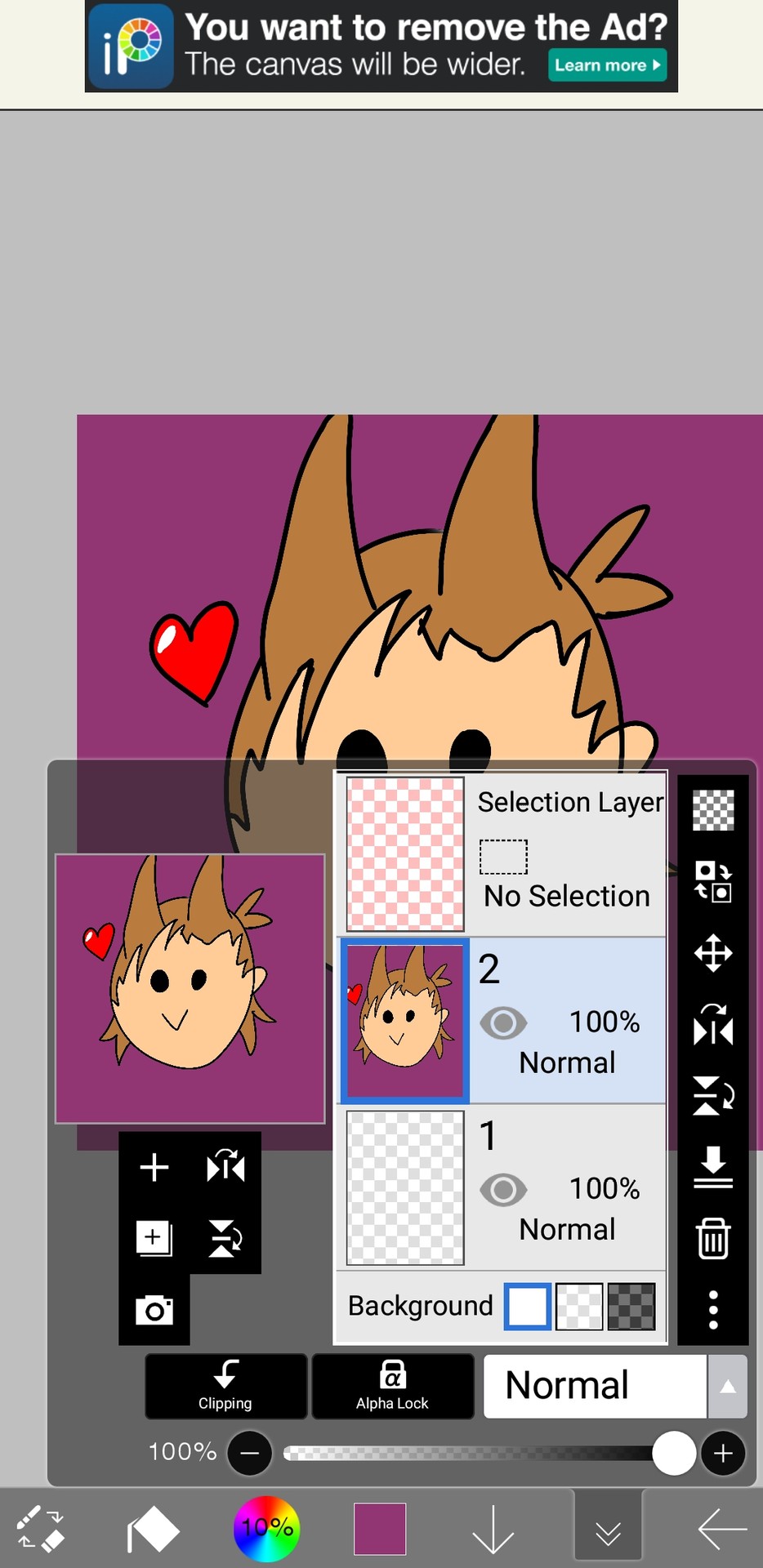The image size is (763, 1568).
Task: Hide layer 2 with eye icon
Action: (503, 1022)
